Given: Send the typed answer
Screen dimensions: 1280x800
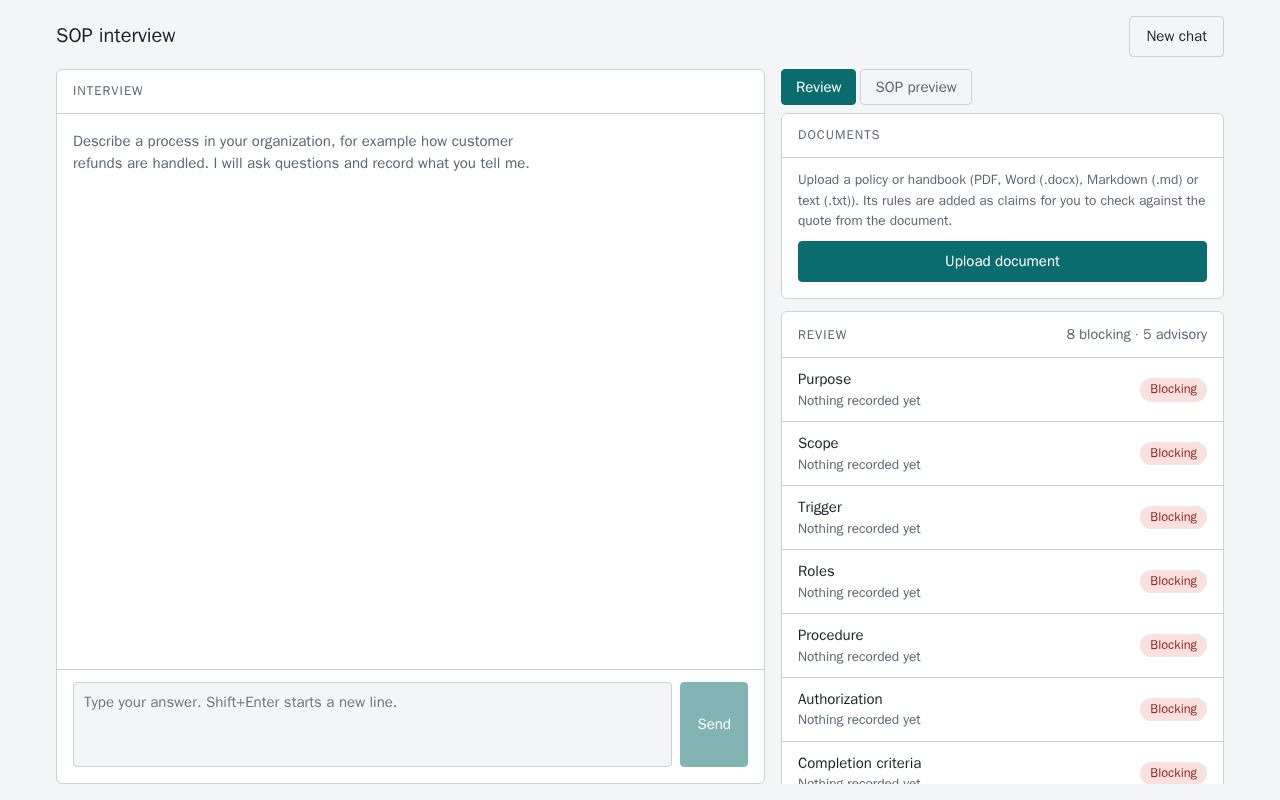Looking at the screenshot, I should click(x=714, y=724).
